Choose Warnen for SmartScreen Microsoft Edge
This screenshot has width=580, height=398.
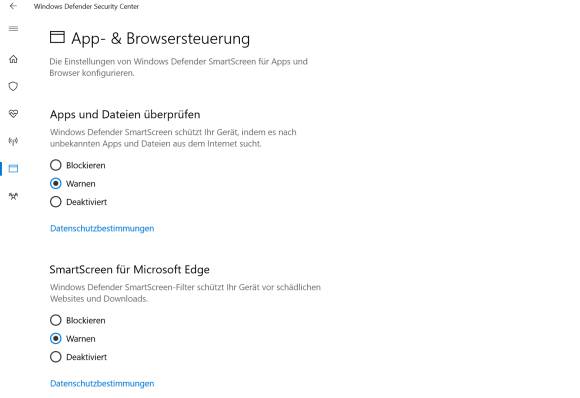pos(73,338)
